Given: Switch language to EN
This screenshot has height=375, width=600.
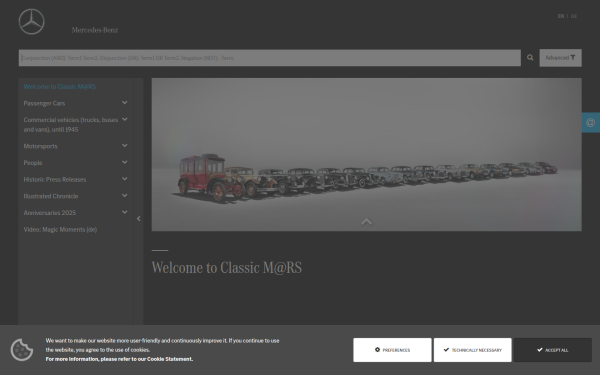Looking at the screenshot, I should coord(561,16).
